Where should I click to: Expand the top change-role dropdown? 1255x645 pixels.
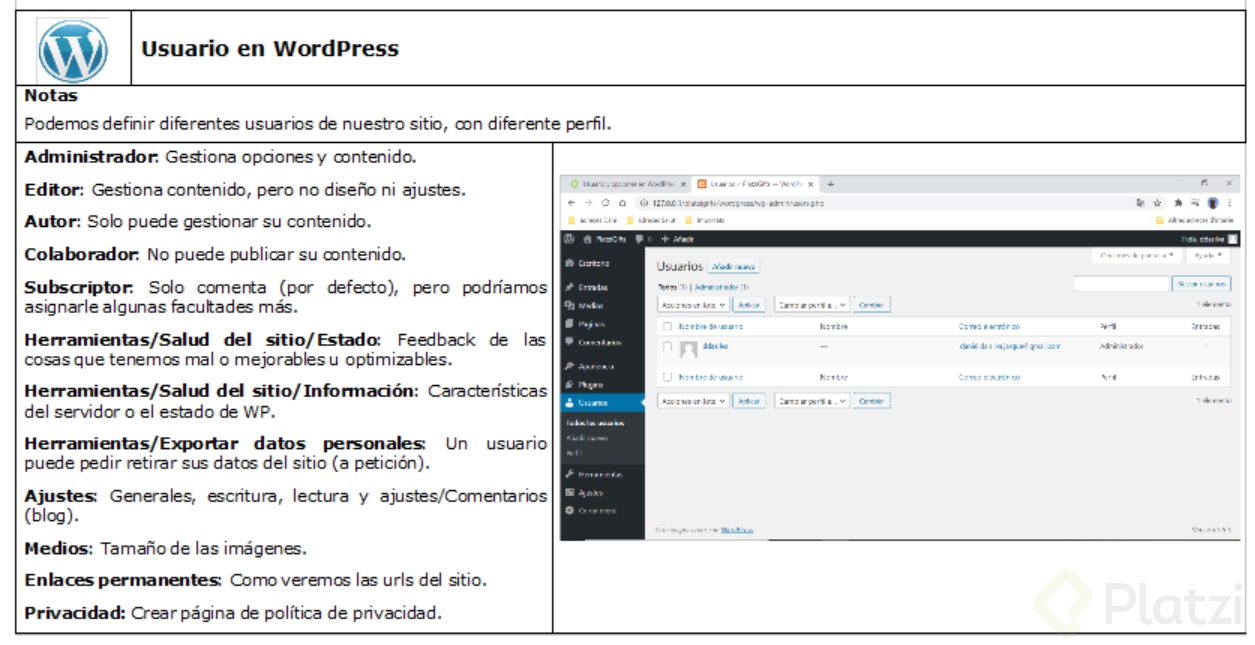click(x=812, y=304)
